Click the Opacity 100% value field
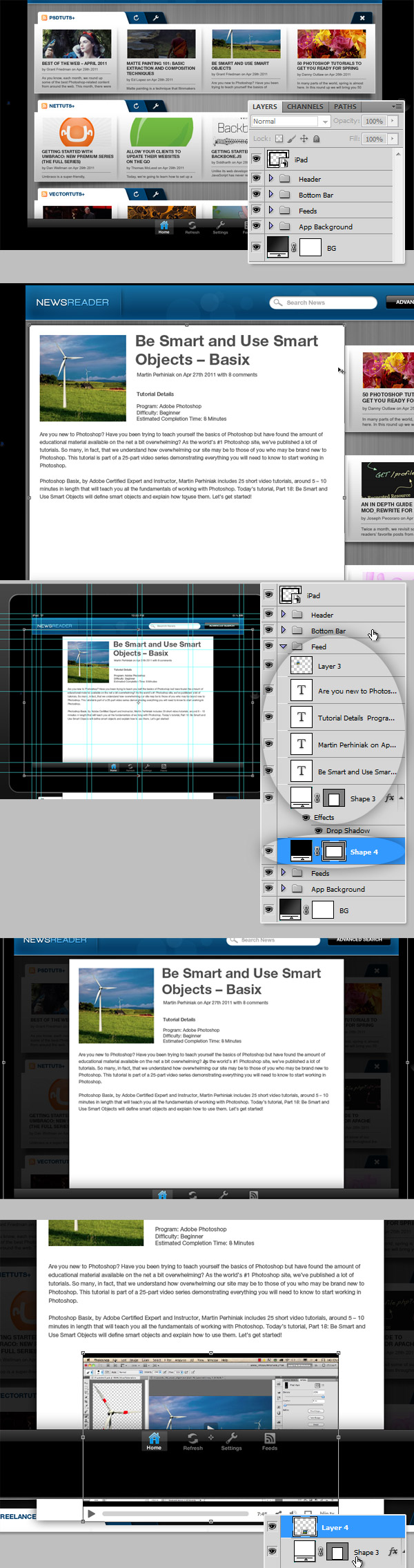Screen dimensions: 414x1568 (x=374, y=121)
